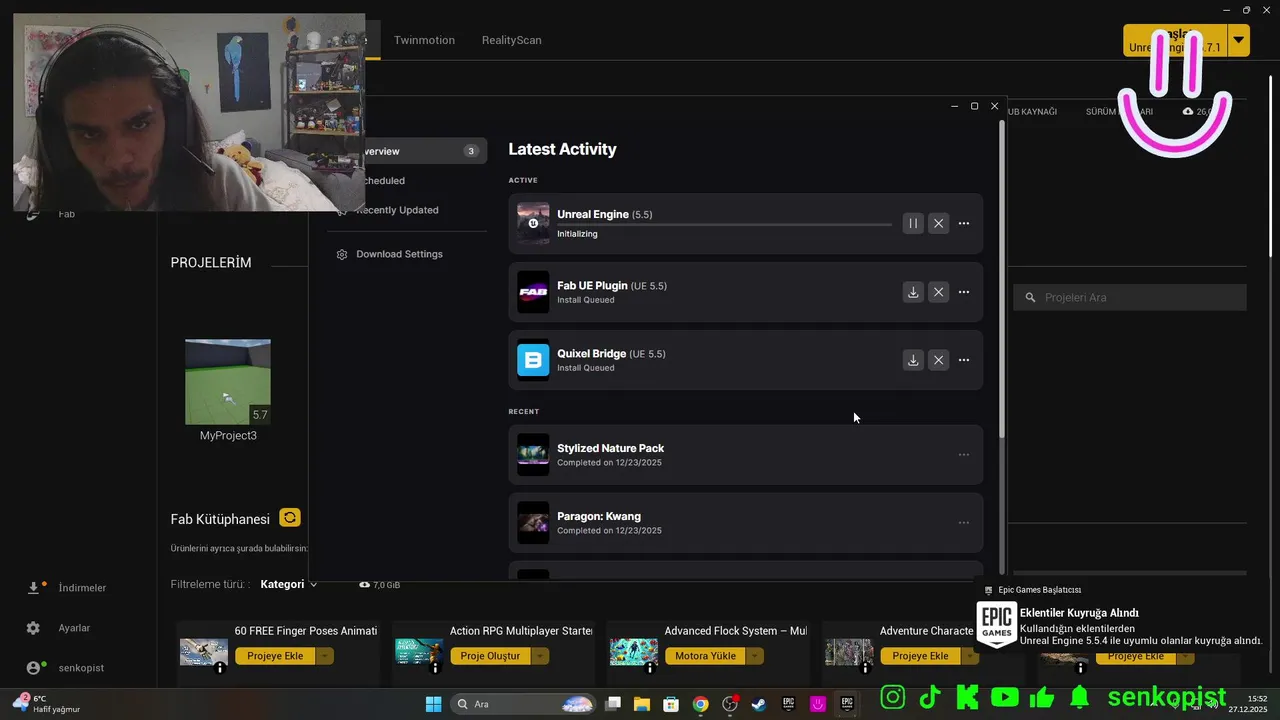
Task: Open the senkopist account menu
Action: tap(66, 668)
